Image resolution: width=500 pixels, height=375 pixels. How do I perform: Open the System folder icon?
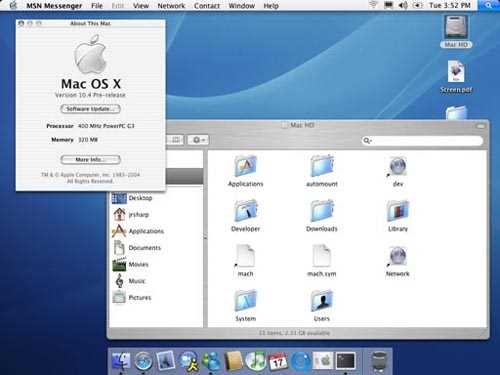tap(246, 301)
